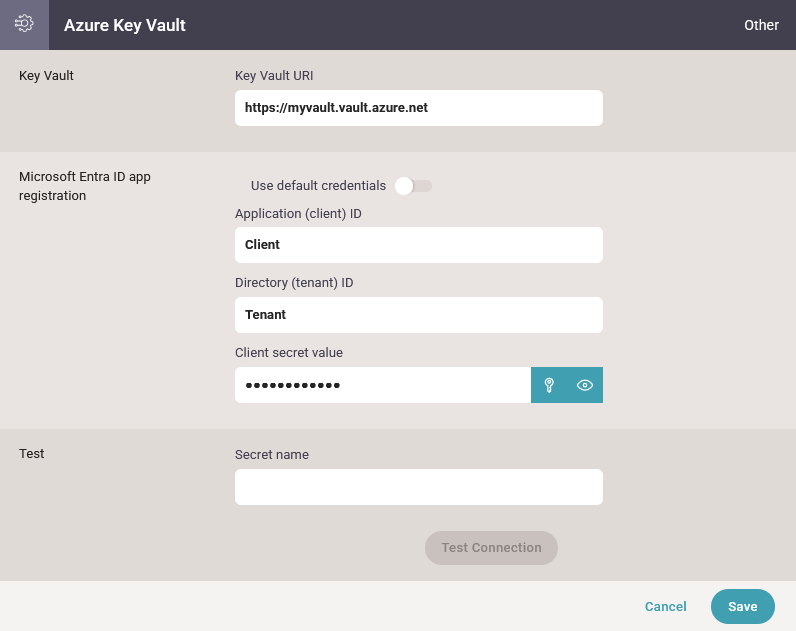Save the Key Vault configuration
Screen dimensions: 796x631
(x=743, y=606)
